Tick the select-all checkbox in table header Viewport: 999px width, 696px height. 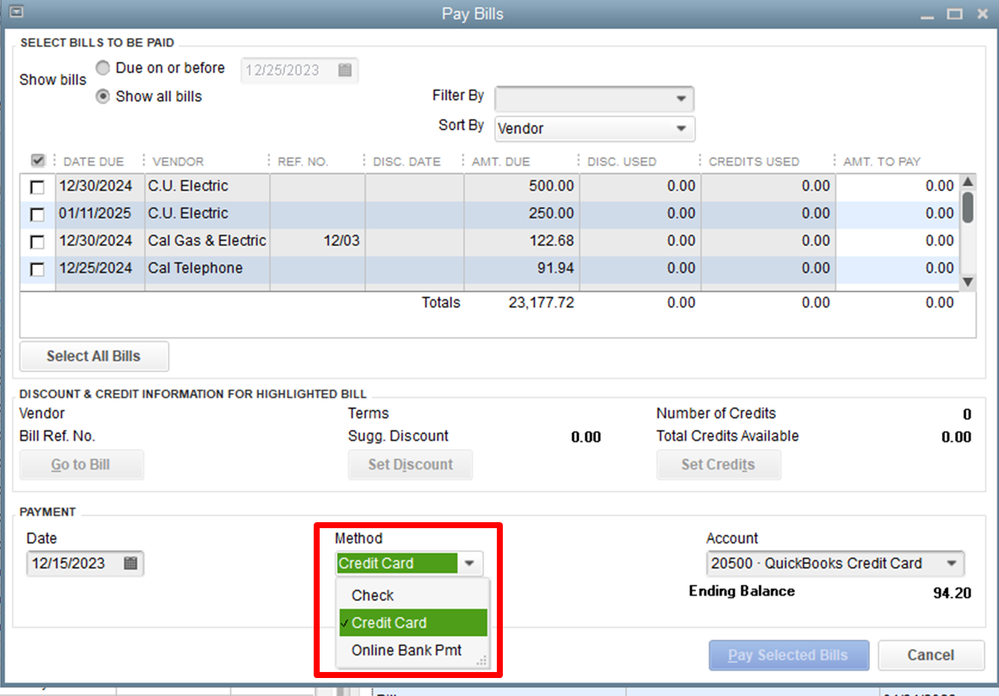tap(38, 161)
